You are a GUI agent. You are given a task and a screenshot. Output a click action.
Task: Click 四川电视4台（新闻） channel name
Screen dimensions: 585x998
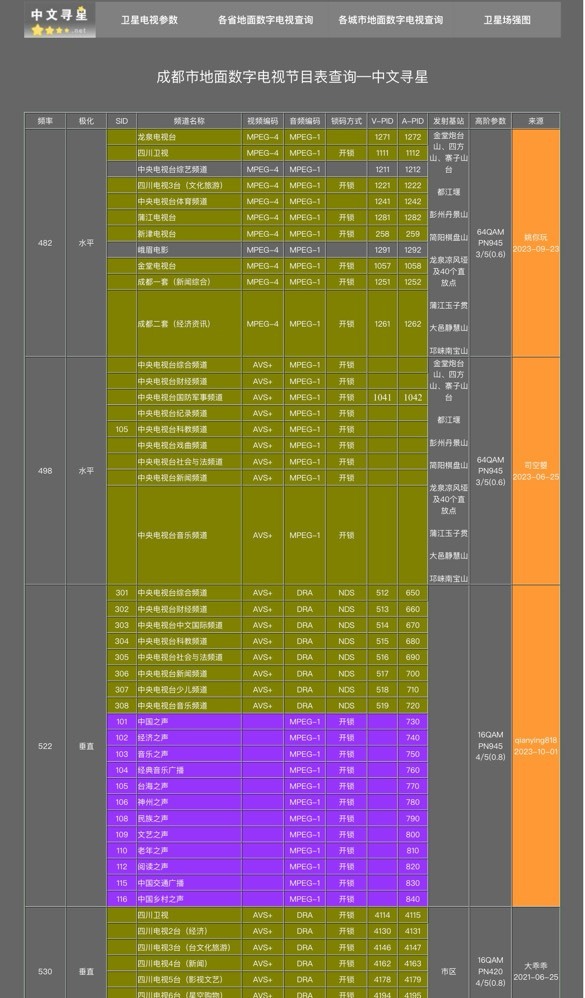[172, 964]
